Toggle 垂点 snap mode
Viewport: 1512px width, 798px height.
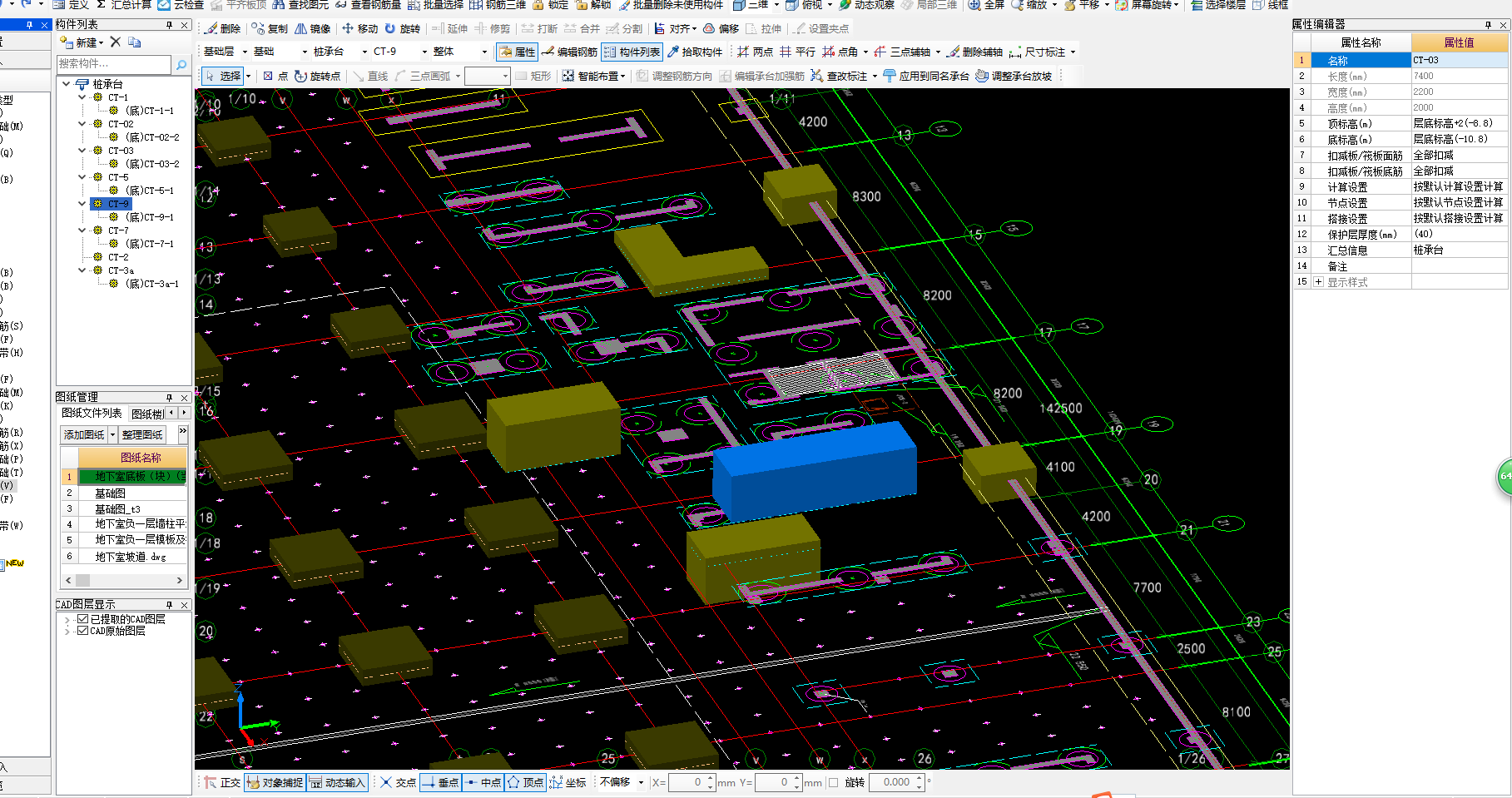click(440, 782)
